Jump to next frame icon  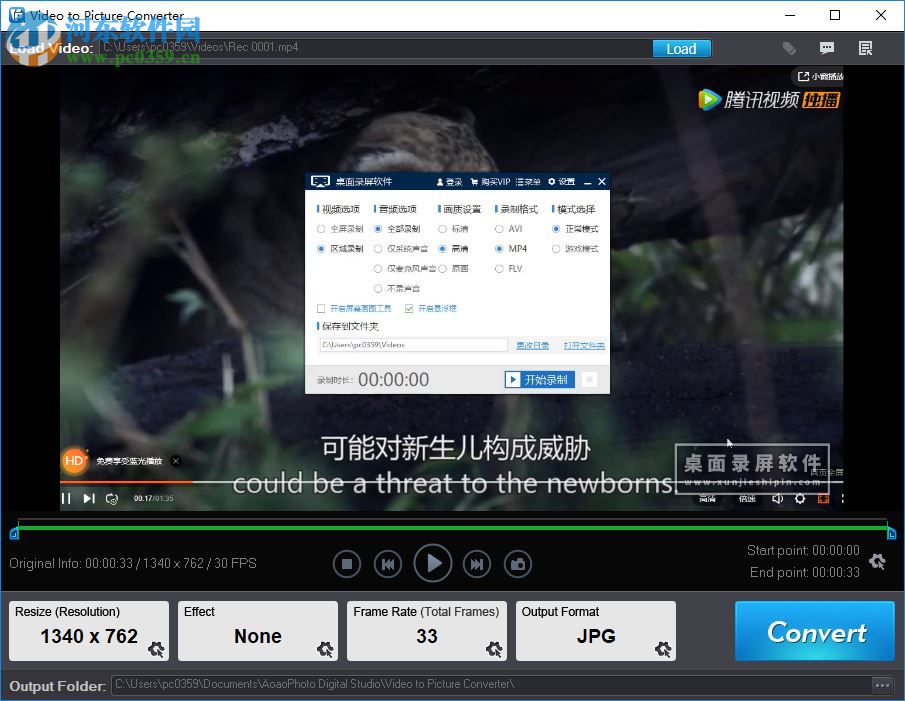476,564
